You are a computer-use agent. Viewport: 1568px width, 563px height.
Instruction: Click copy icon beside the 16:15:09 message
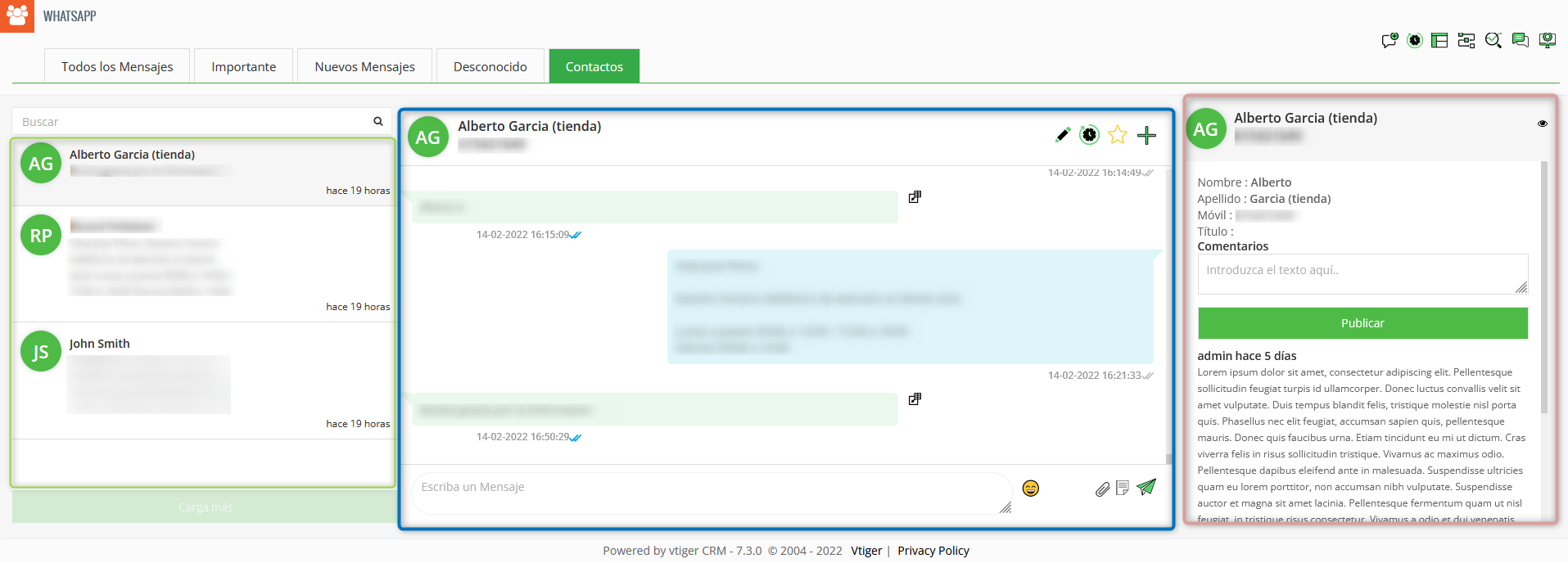(x=915, y=197)
